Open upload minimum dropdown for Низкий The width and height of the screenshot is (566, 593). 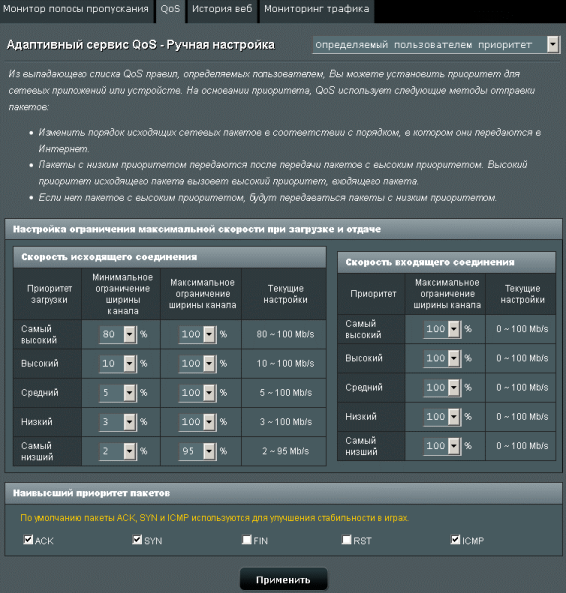click(x=118, y=422)
